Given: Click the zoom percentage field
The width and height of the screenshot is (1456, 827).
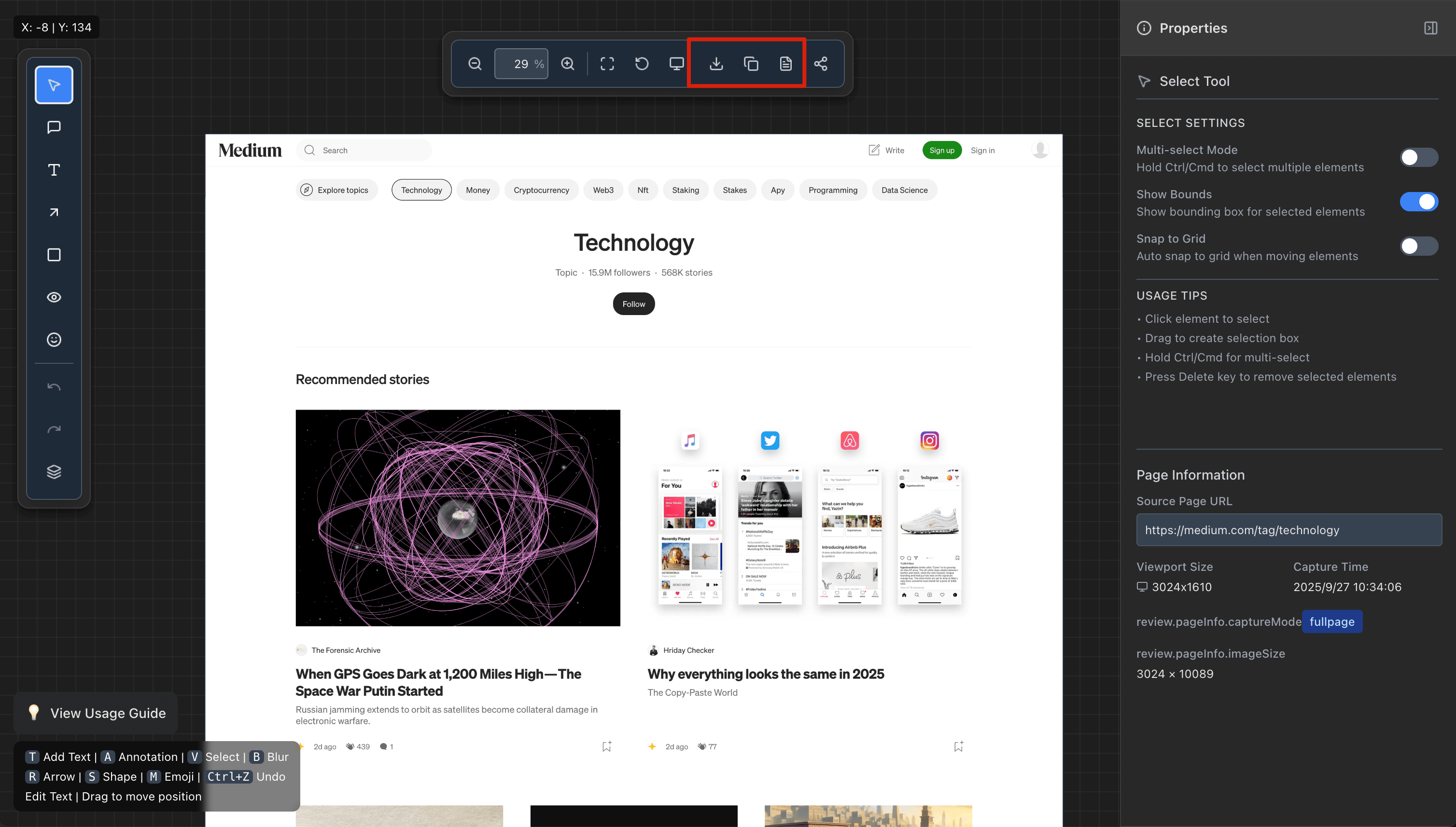Looking at the screenshot, I should pos(520,64).
